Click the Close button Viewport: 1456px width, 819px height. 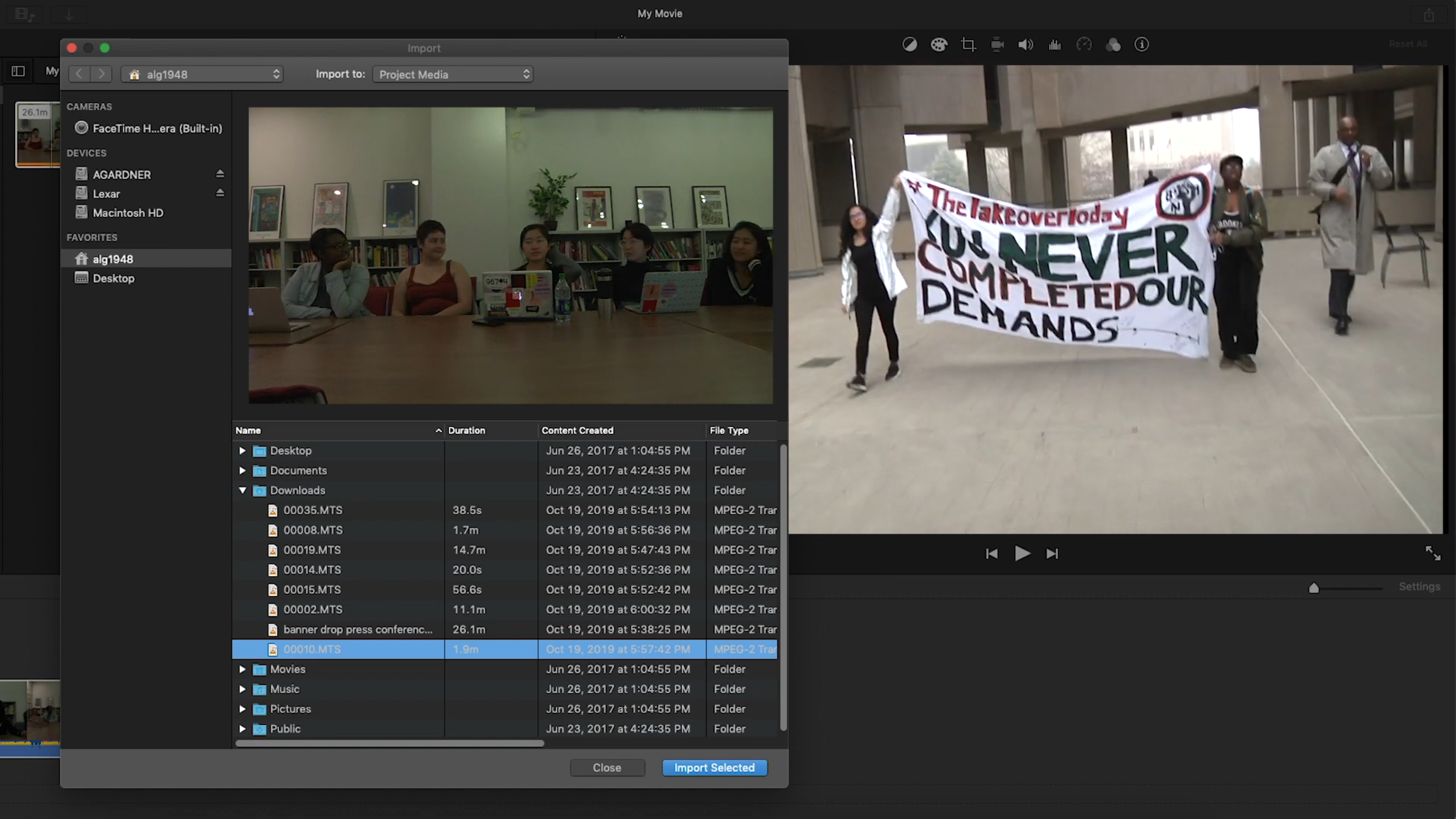(x=607, y=768)
